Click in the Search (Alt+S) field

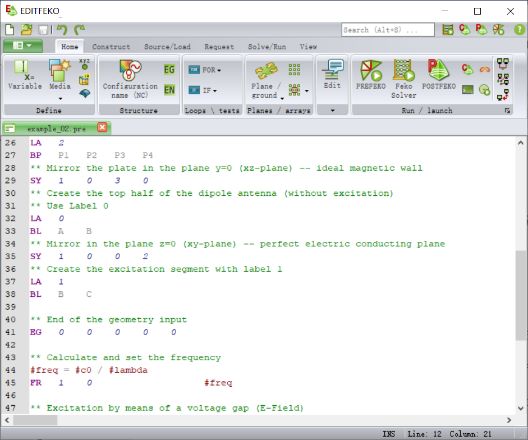[x=388, y=30]
